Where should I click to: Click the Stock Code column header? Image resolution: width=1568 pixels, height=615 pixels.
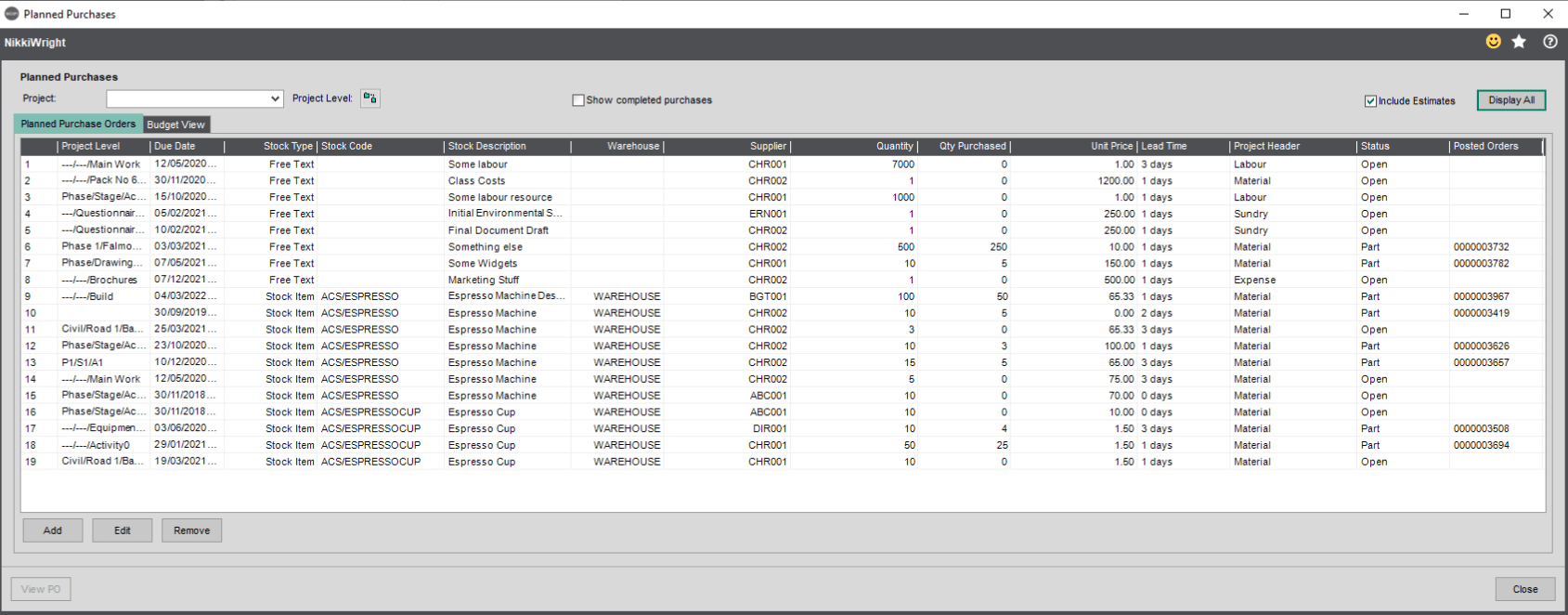[381, 147]
